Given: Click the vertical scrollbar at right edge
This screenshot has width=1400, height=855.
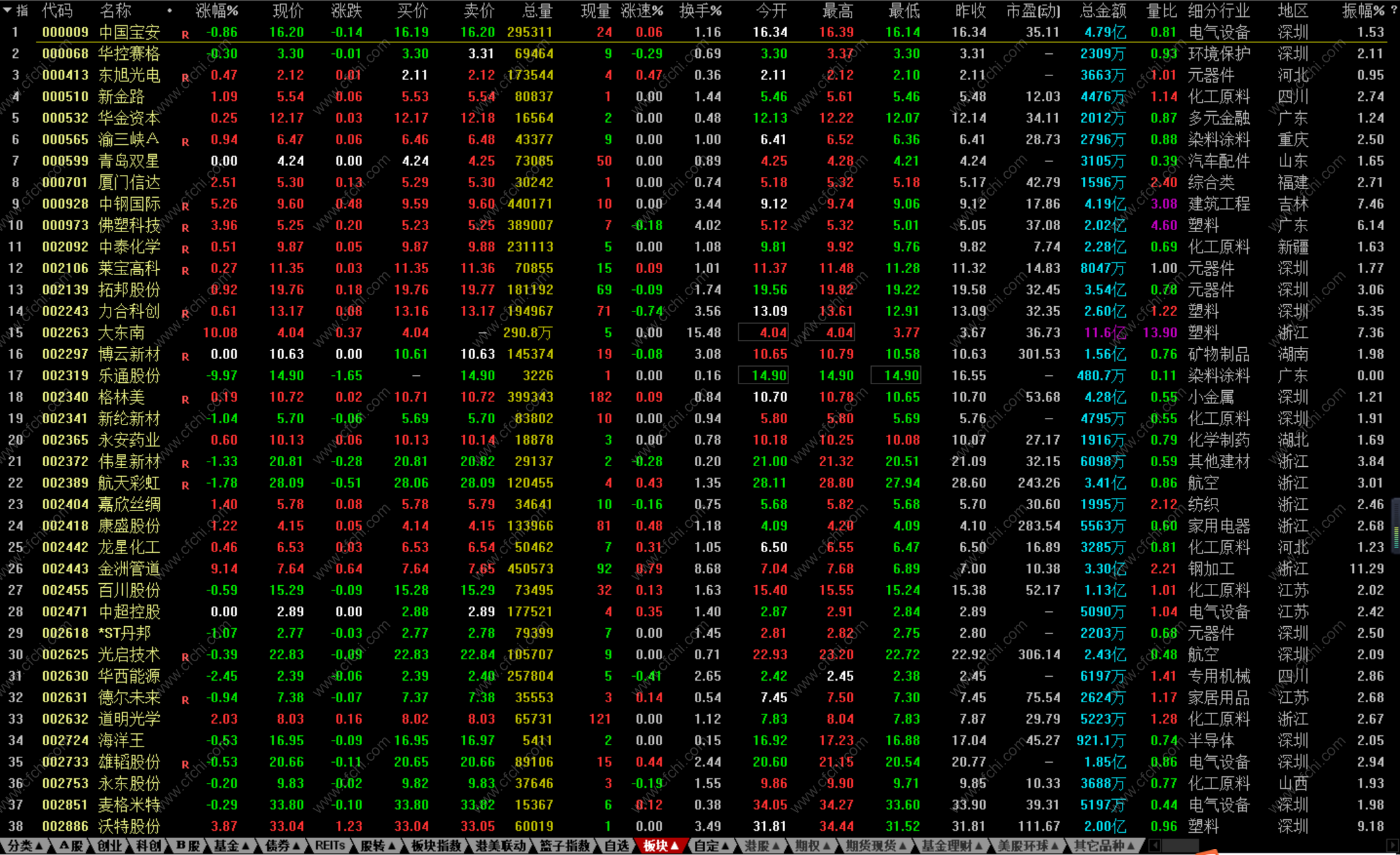Looking at the screenshot, I should pyautogui.click(x=1395, y=527).
